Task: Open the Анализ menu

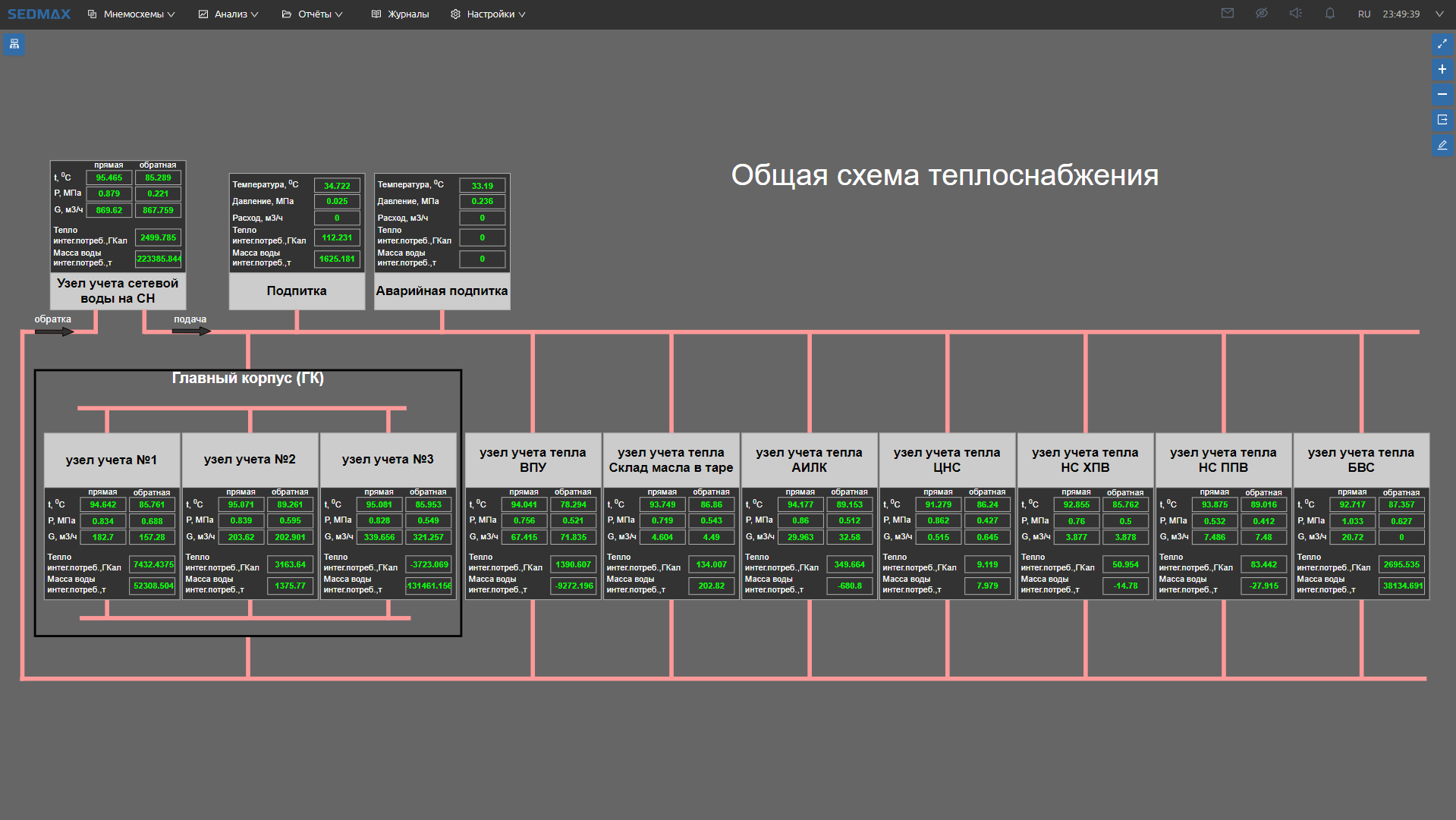Action: pyautogui.click(x=228, y=14)
